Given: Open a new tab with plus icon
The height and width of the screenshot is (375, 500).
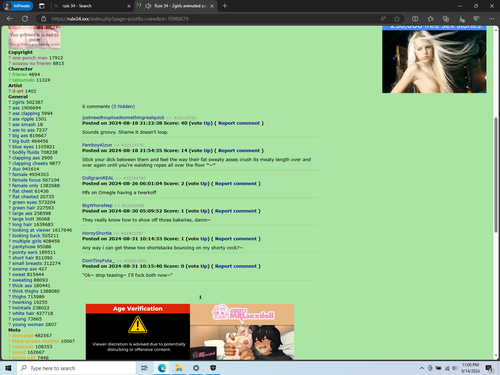Looking at the screenshot, I should 225,6.
